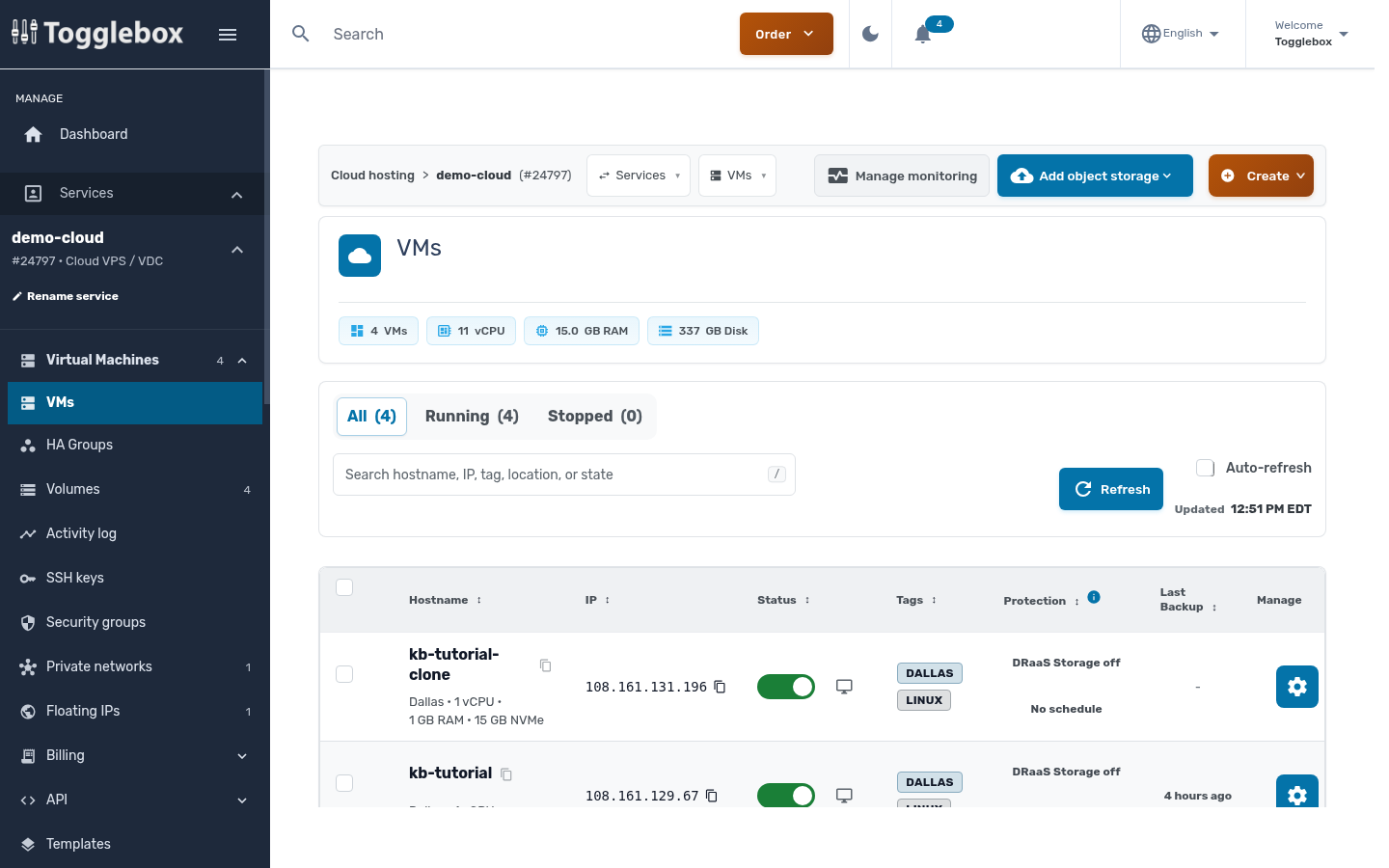Expand the Billing sidebar section

coord(135,755)
